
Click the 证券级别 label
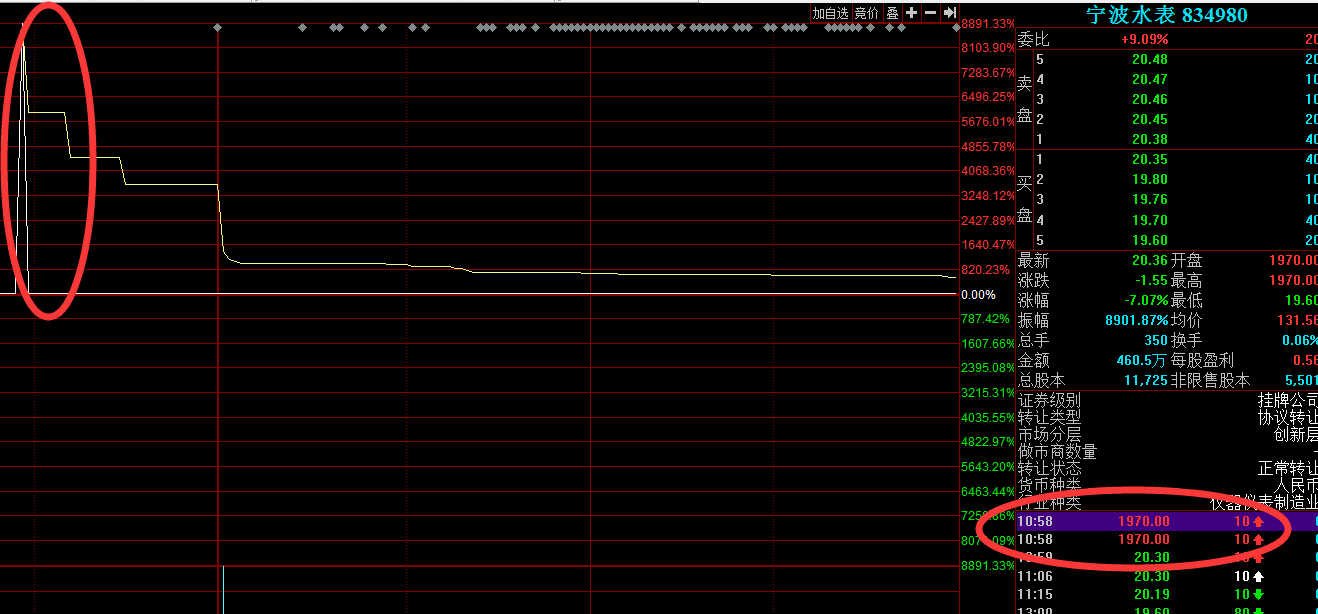pyautogui.click(x=1049, y=400)
